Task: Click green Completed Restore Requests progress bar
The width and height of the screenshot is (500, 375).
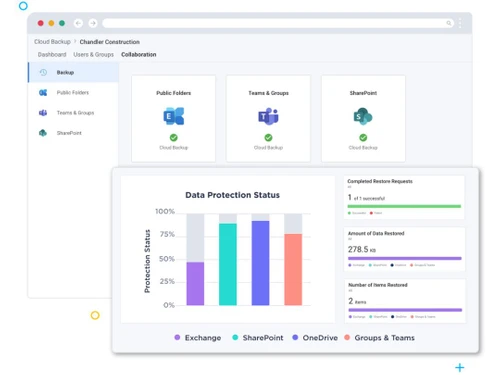Action: (404, 206)
